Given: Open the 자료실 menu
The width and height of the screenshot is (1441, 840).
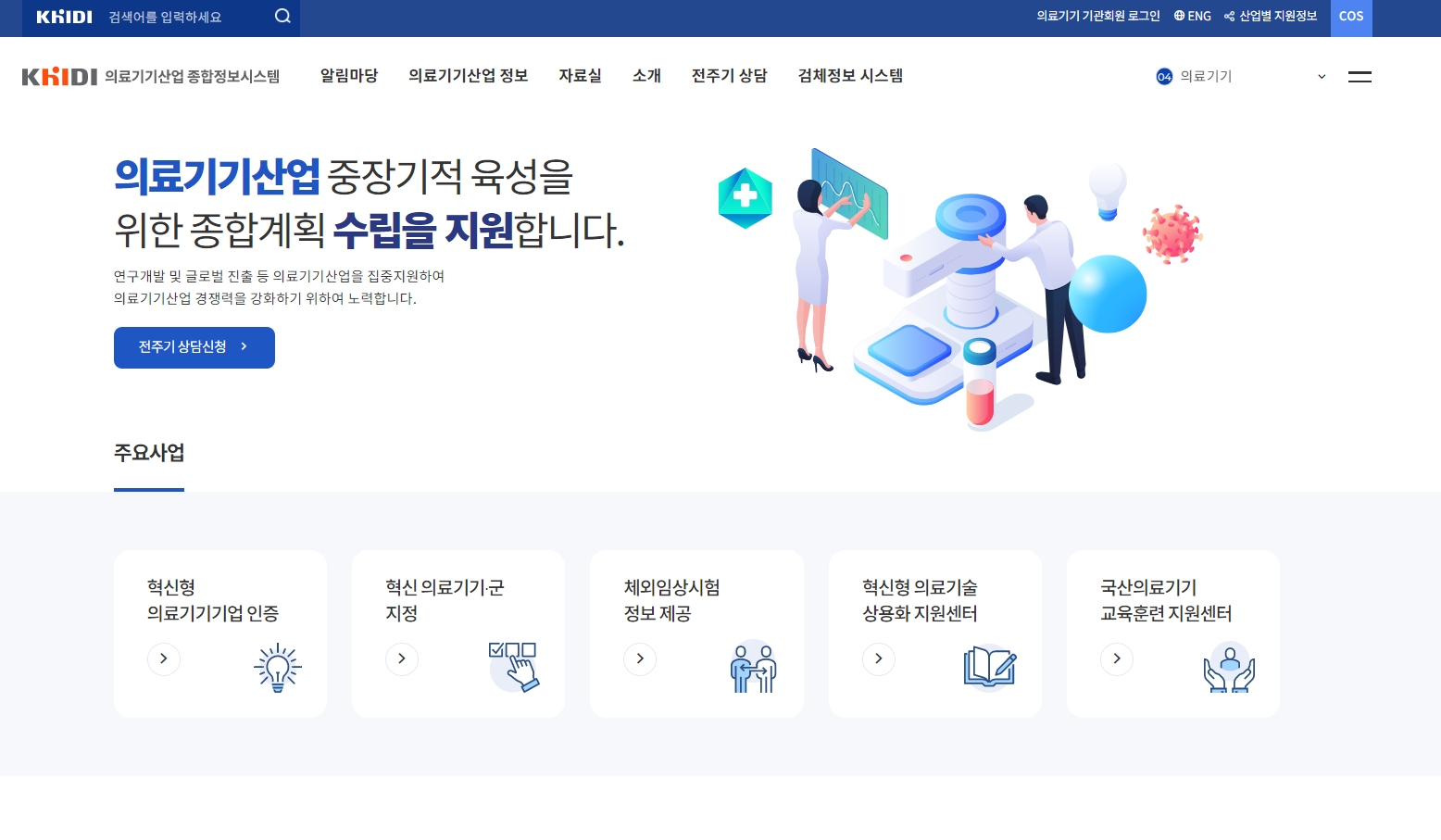Looking at the screenshot, I should (580, 76).
